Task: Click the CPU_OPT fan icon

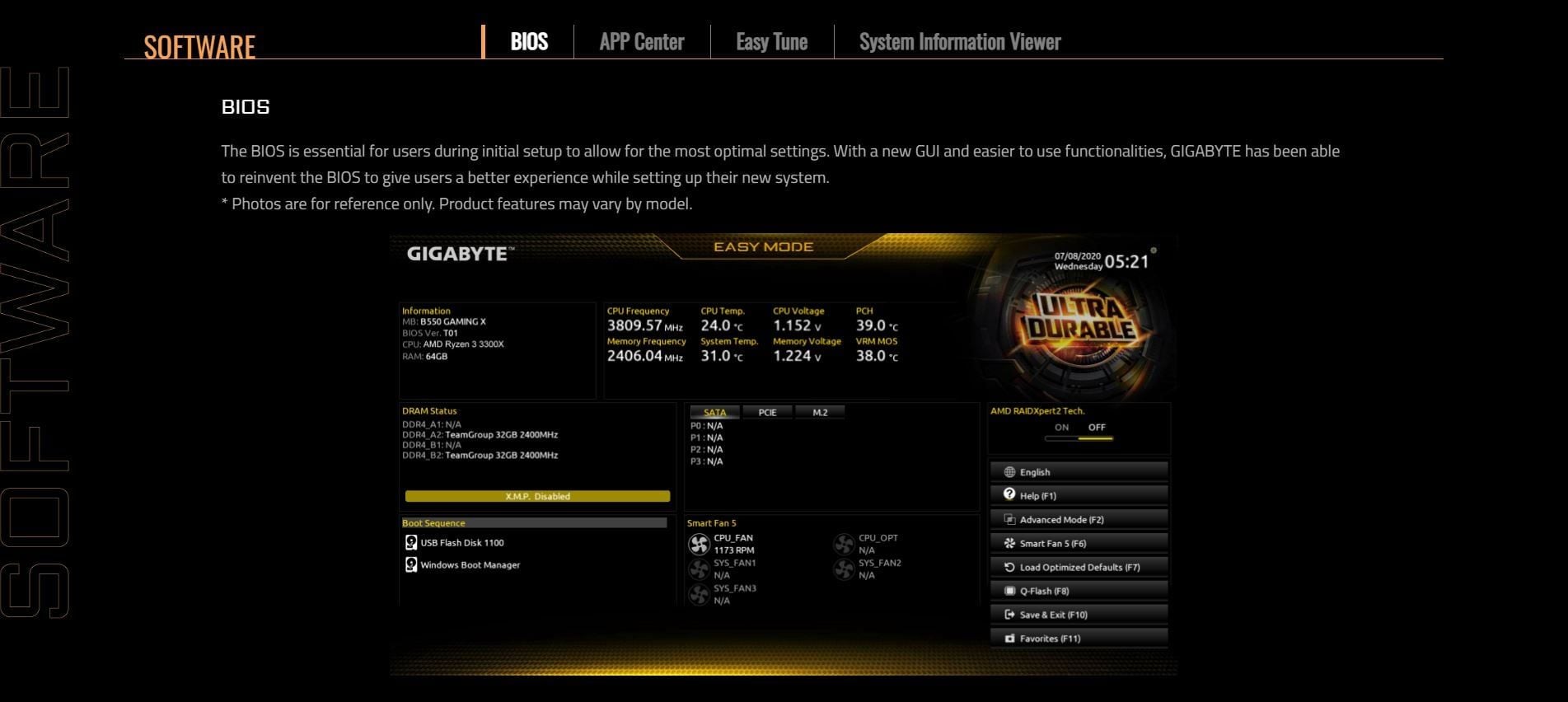Action: (x=844, y=544)
